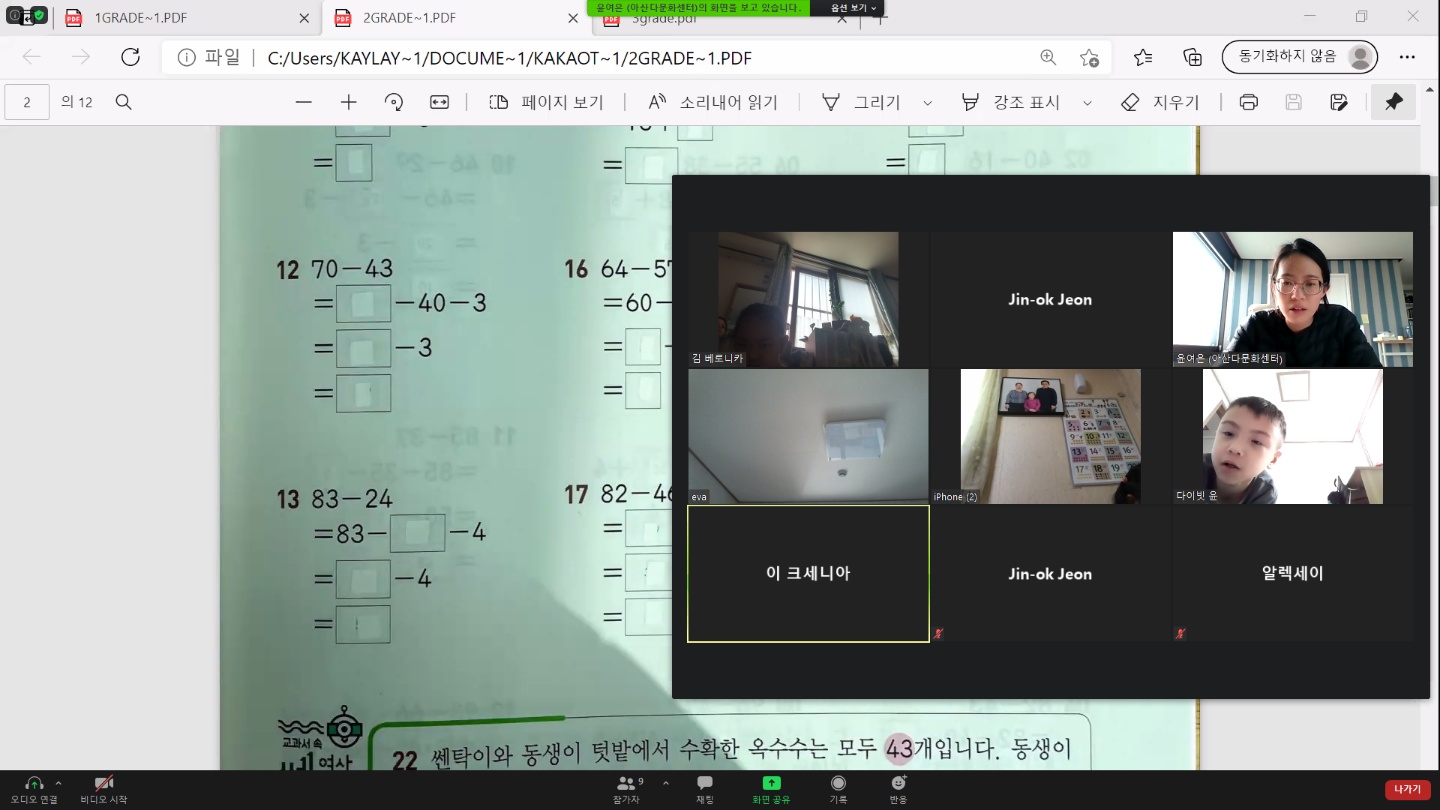Open the collections icon

pyautogui.click(x=1192, y=57)
